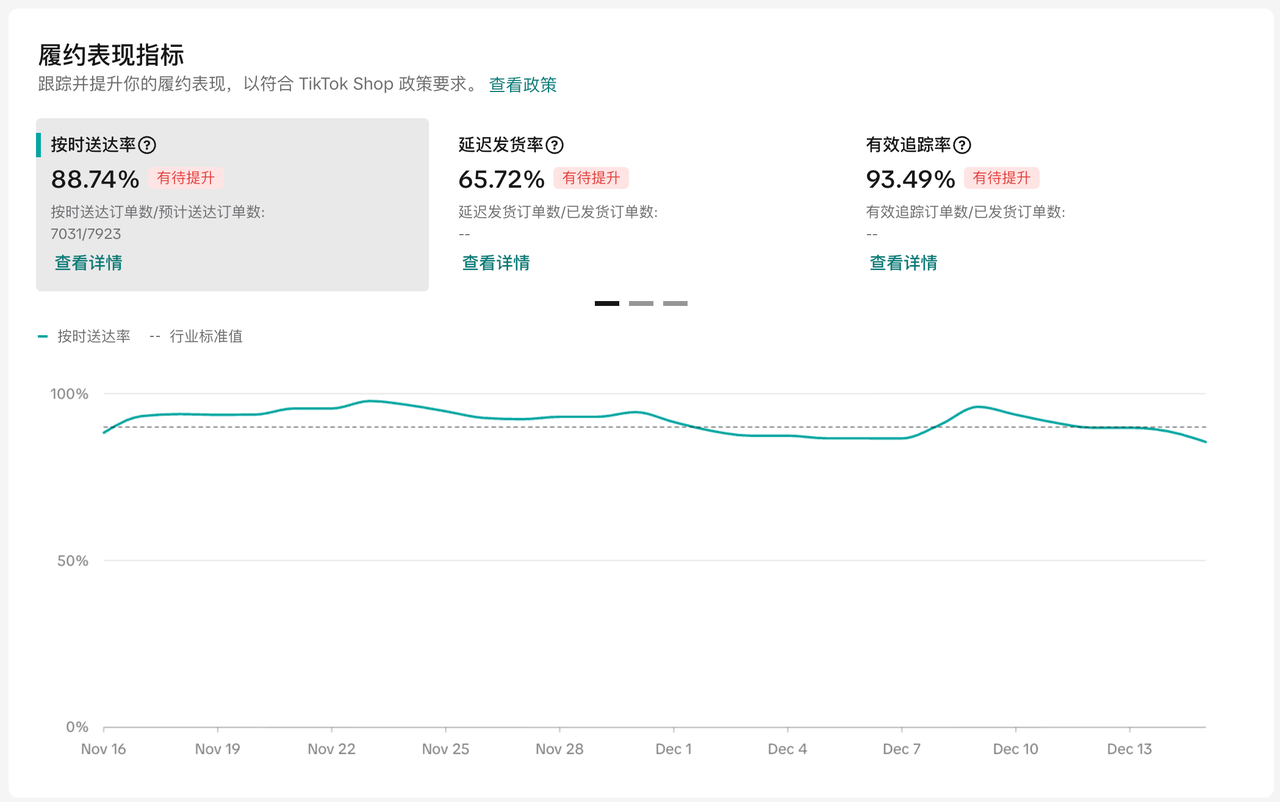Select the first black carousel page indicator

[x=607, y=303]
